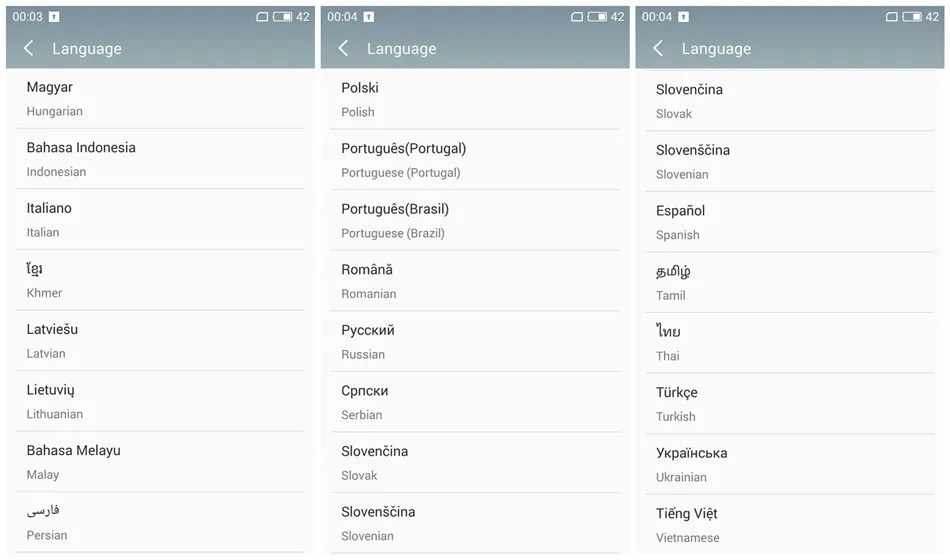The width and height of the screenshot is (950, 560).
Task: Tap the notification icon next to 00:03
Action: point(54,17)
